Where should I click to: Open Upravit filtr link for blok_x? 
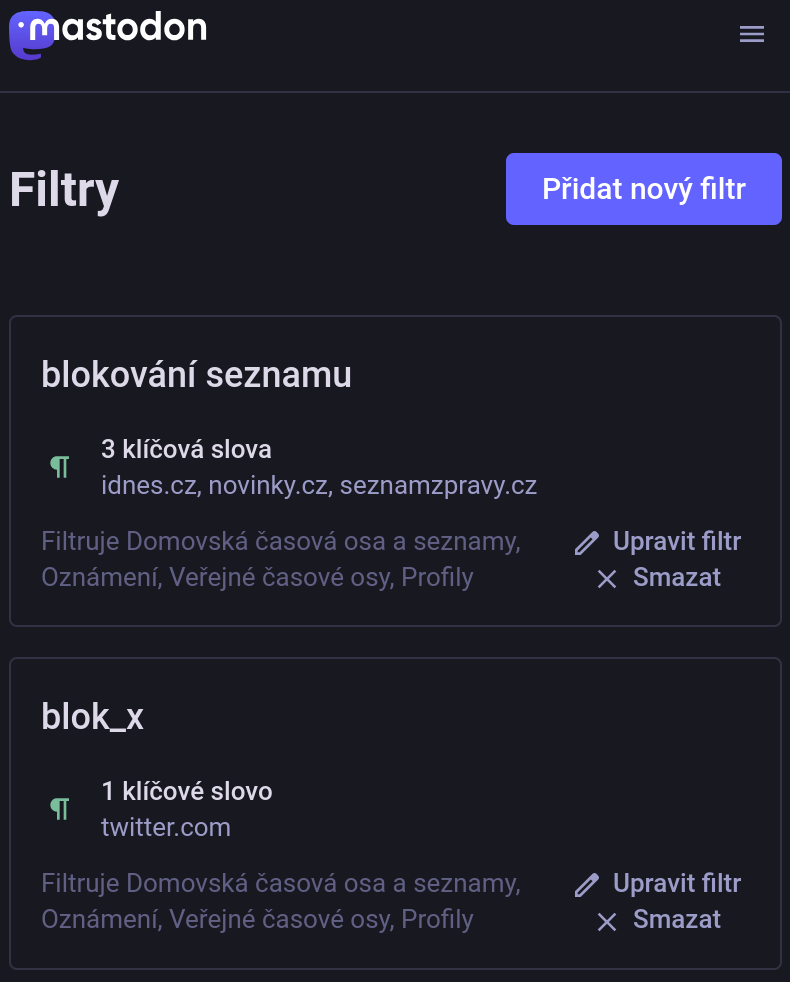[x=676, y=884]
